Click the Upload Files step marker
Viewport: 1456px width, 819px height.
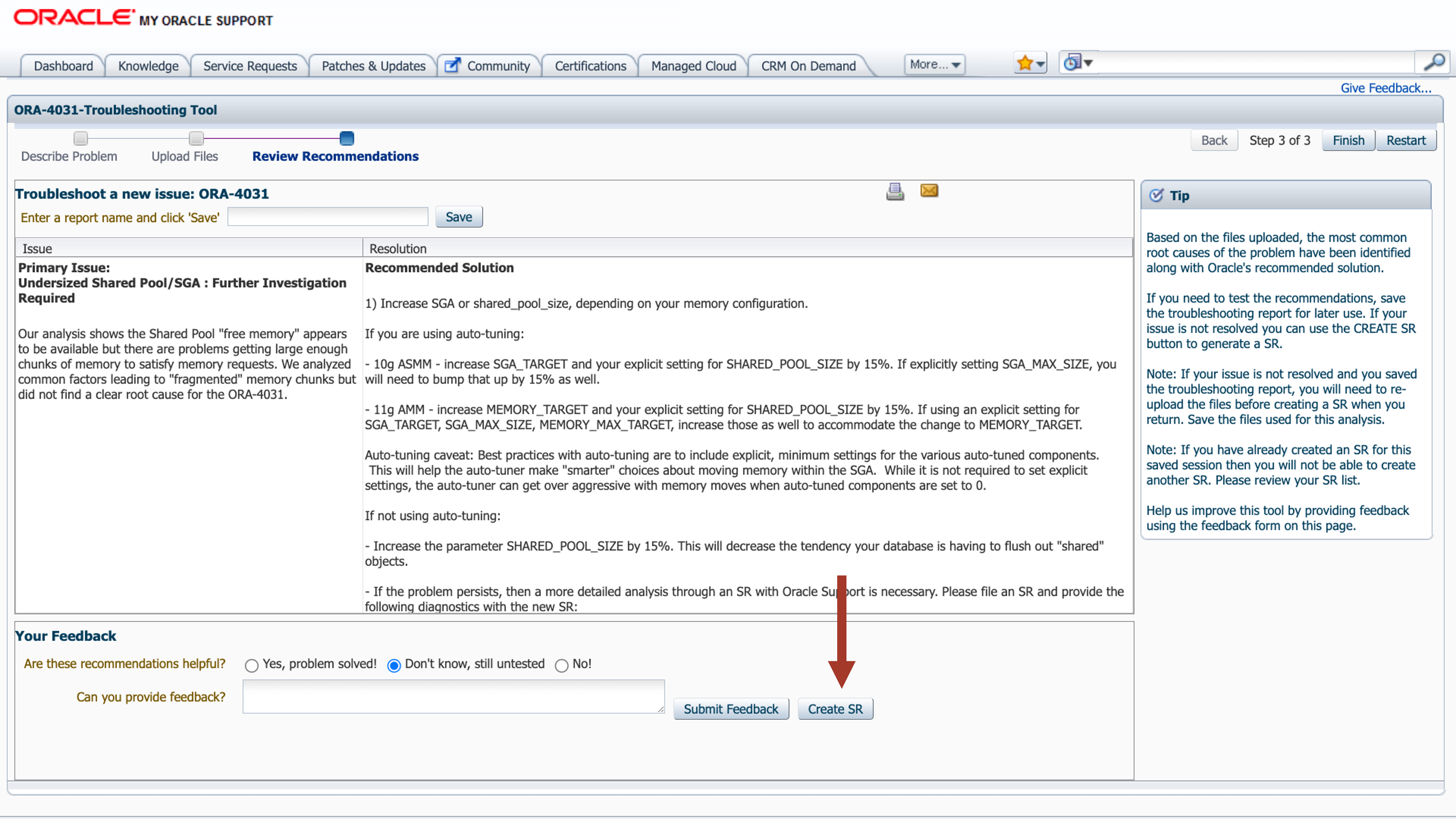pos(196,138)
